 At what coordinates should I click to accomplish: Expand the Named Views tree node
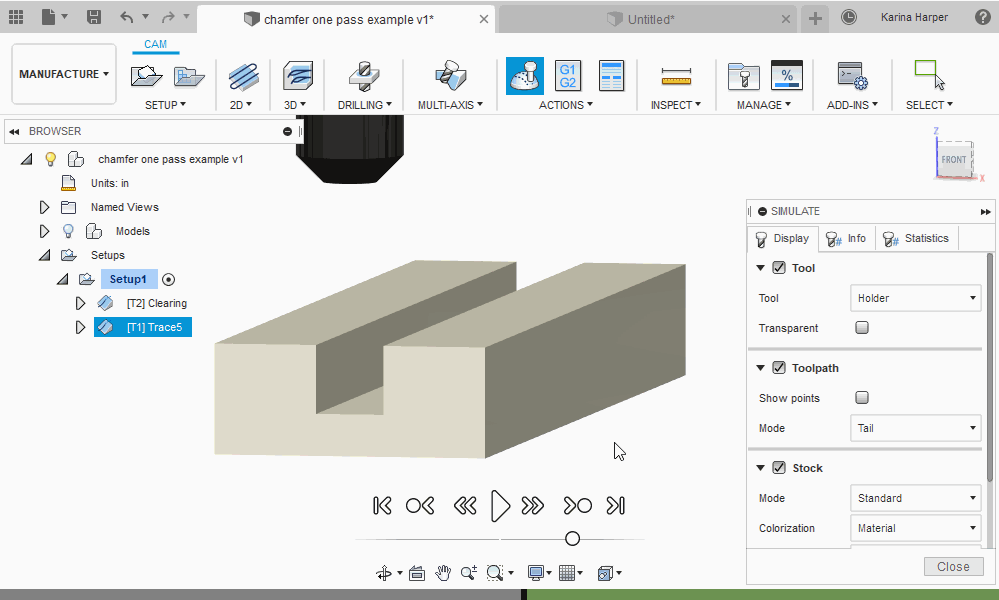(x=43, y=207)
